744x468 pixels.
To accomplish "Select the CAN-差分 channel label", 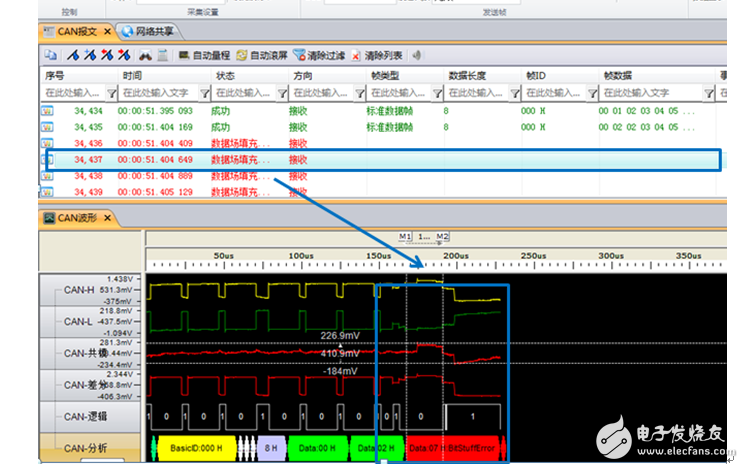I will tap(85, 385).
